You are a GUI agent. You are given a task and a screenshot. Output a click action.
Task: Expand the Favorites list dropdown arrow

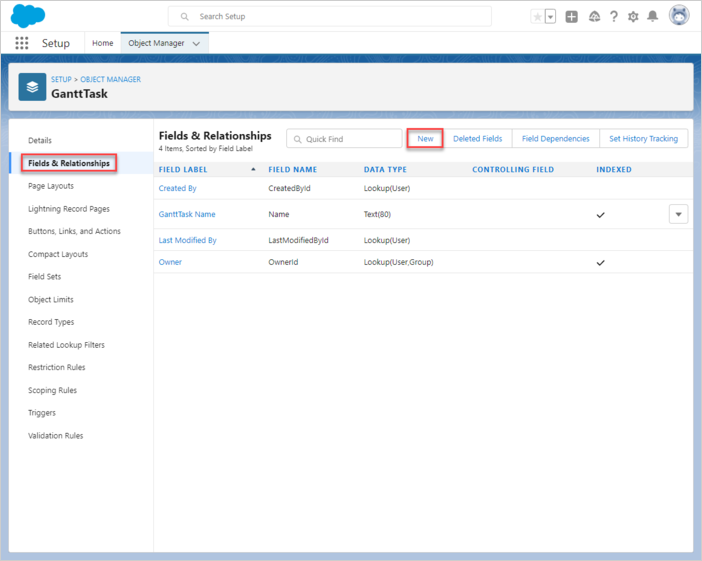pyautogui.click(x=550, y=17)
